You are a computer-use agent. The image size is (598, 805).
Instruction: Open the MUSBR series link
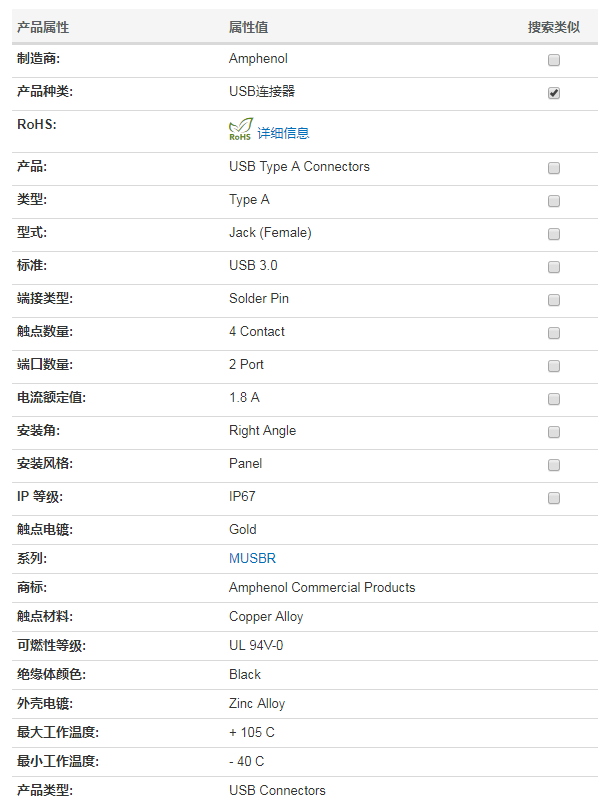[253, 559]
